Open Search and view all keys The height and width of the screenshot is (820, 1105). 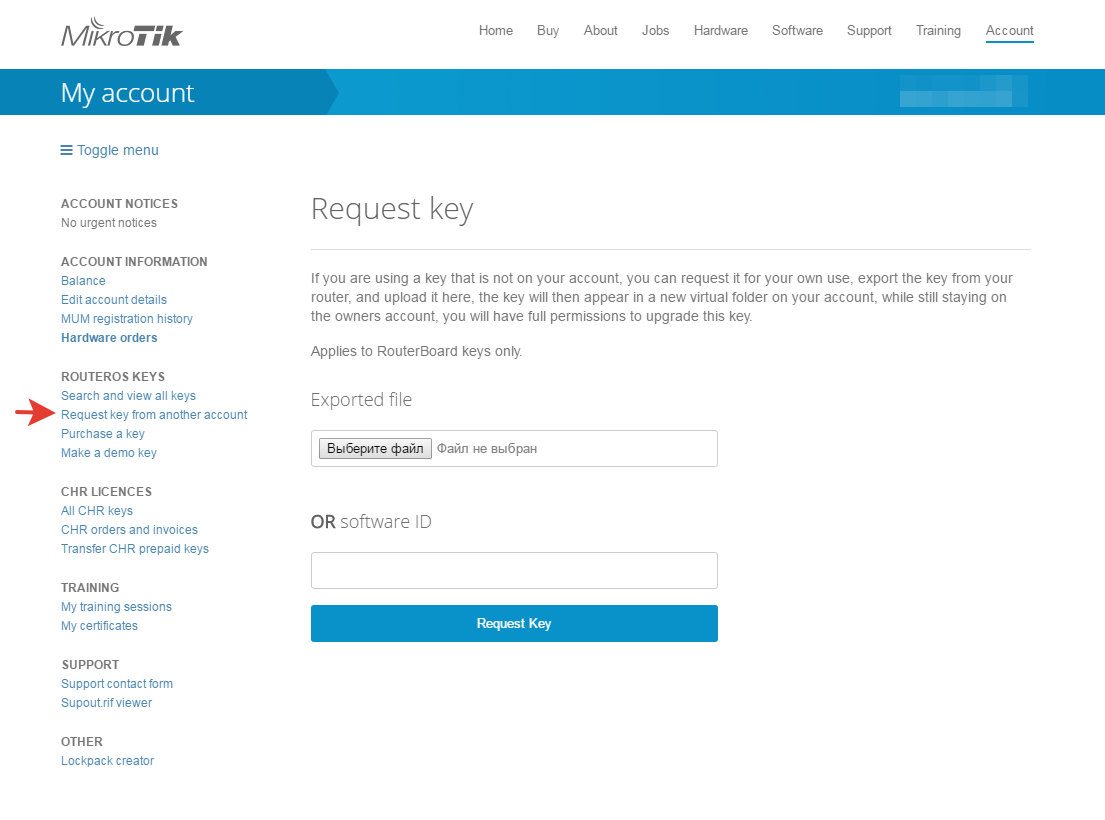point(128,396)
